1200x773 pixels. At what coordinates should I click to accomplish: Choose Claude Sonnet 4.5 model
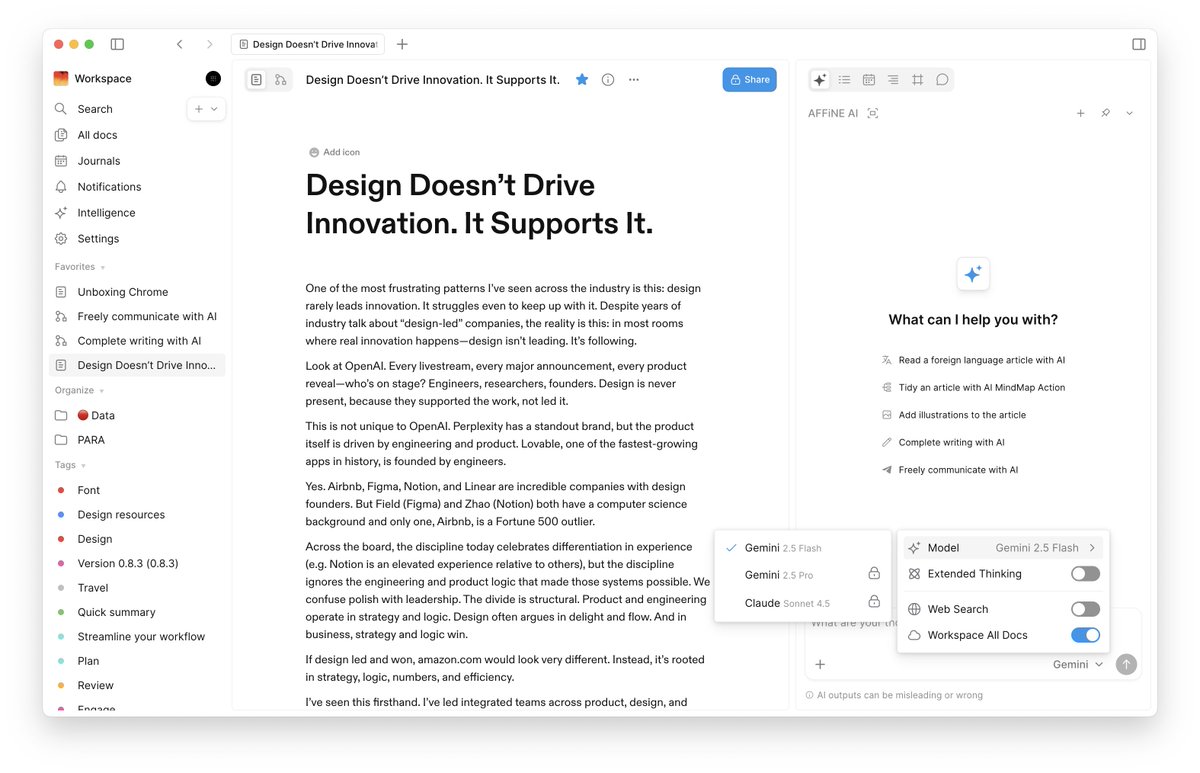(802, 603)
